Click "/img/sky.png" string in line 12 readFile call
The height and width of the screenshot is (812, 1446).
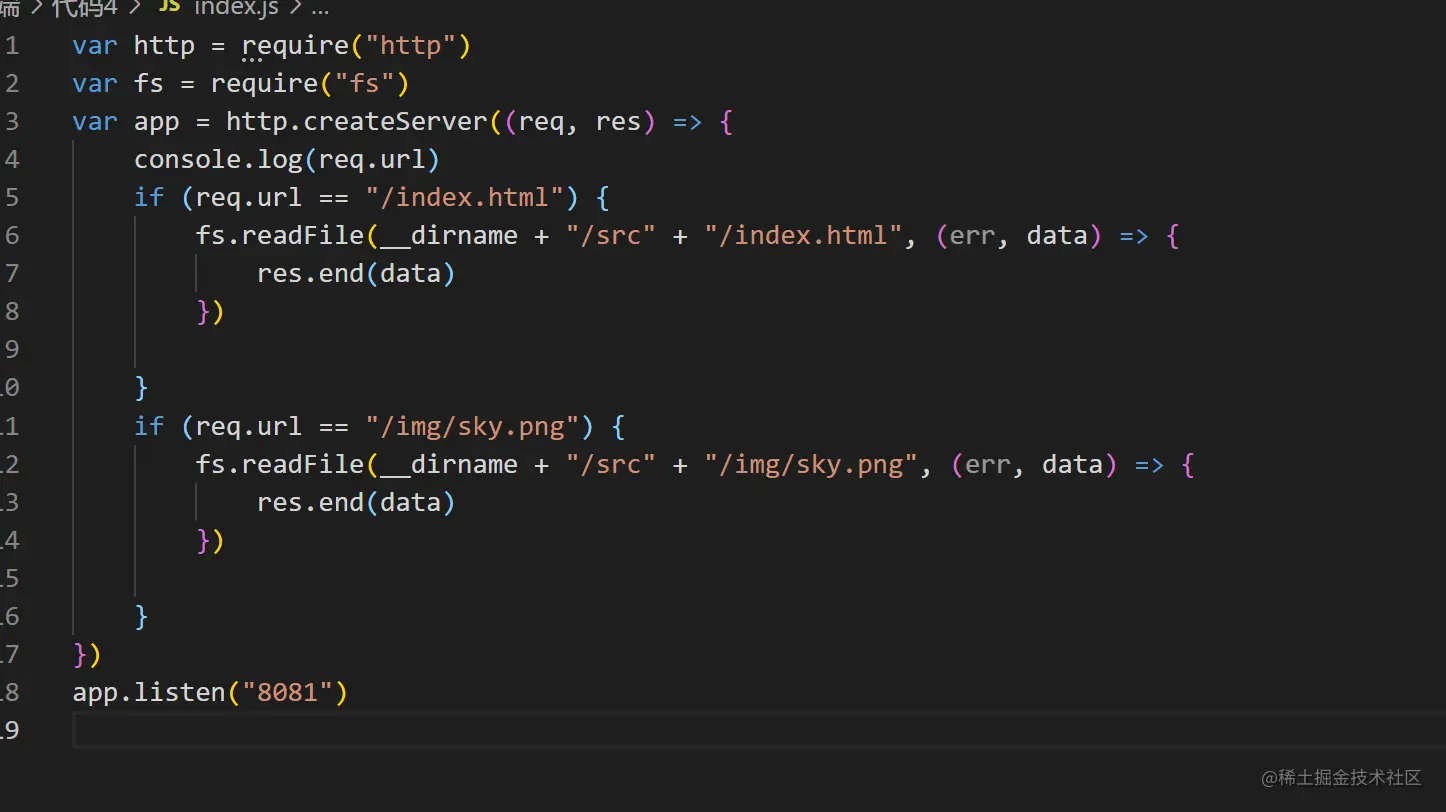(x=811, y=465)
